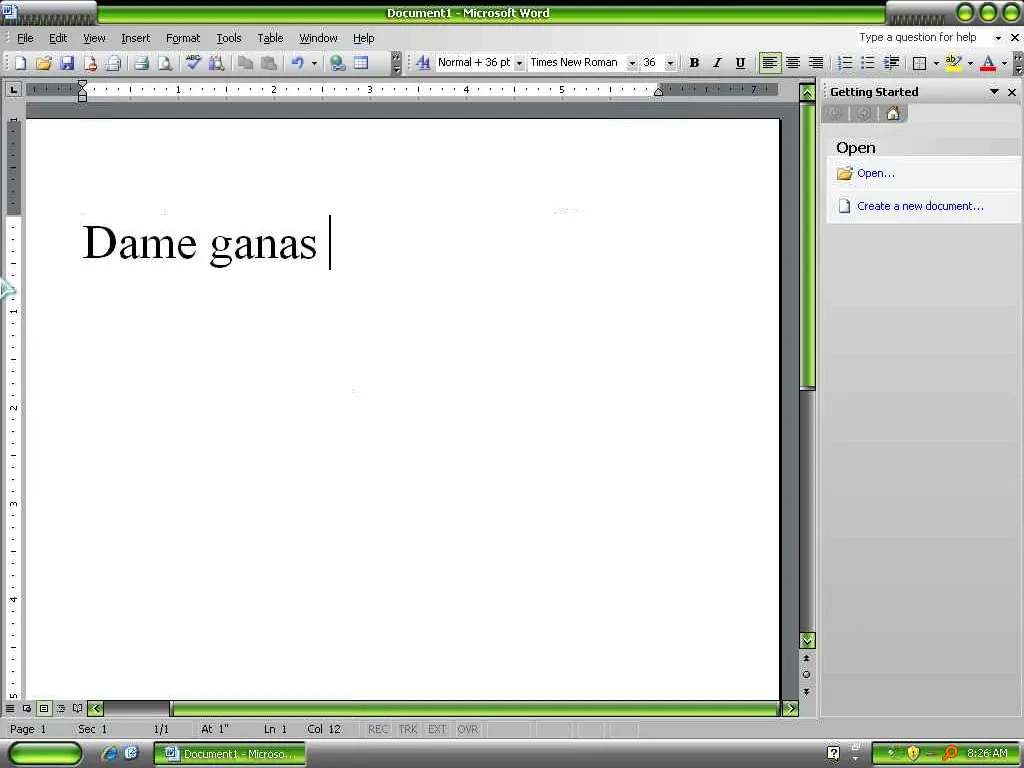
Task: Open the Style dropdown showing Normal + 36 pt
Action: [x=519, y=63]
